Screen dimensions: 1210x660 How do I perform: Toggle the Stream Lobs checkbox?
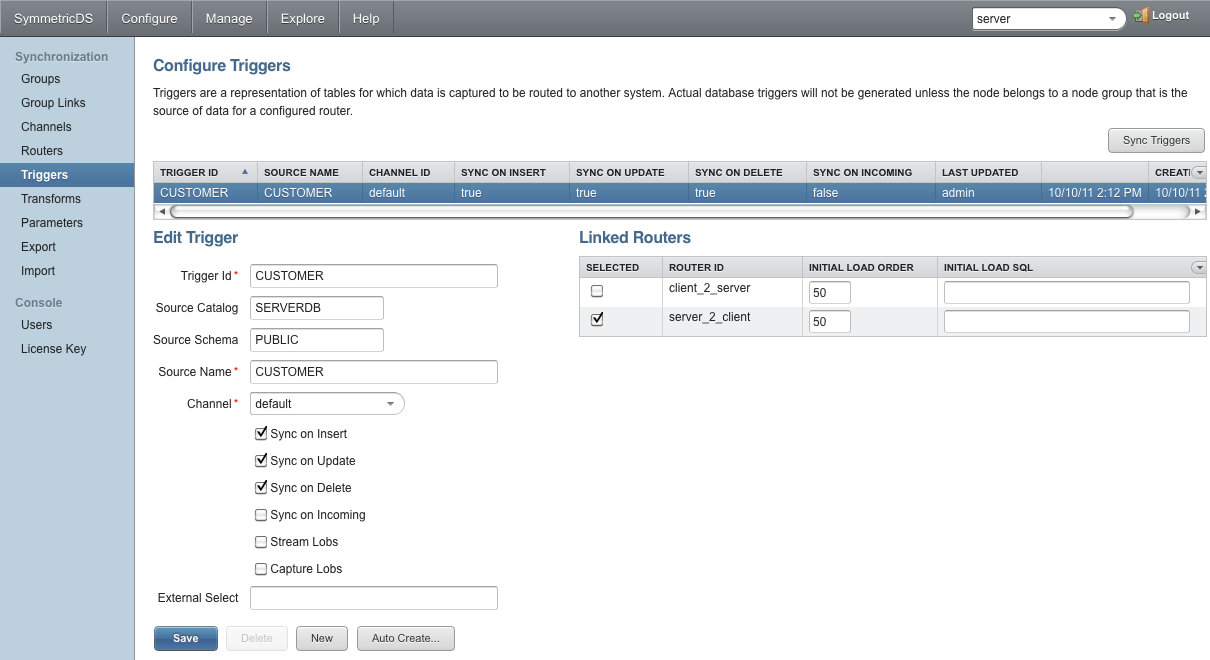click(261, 542)
